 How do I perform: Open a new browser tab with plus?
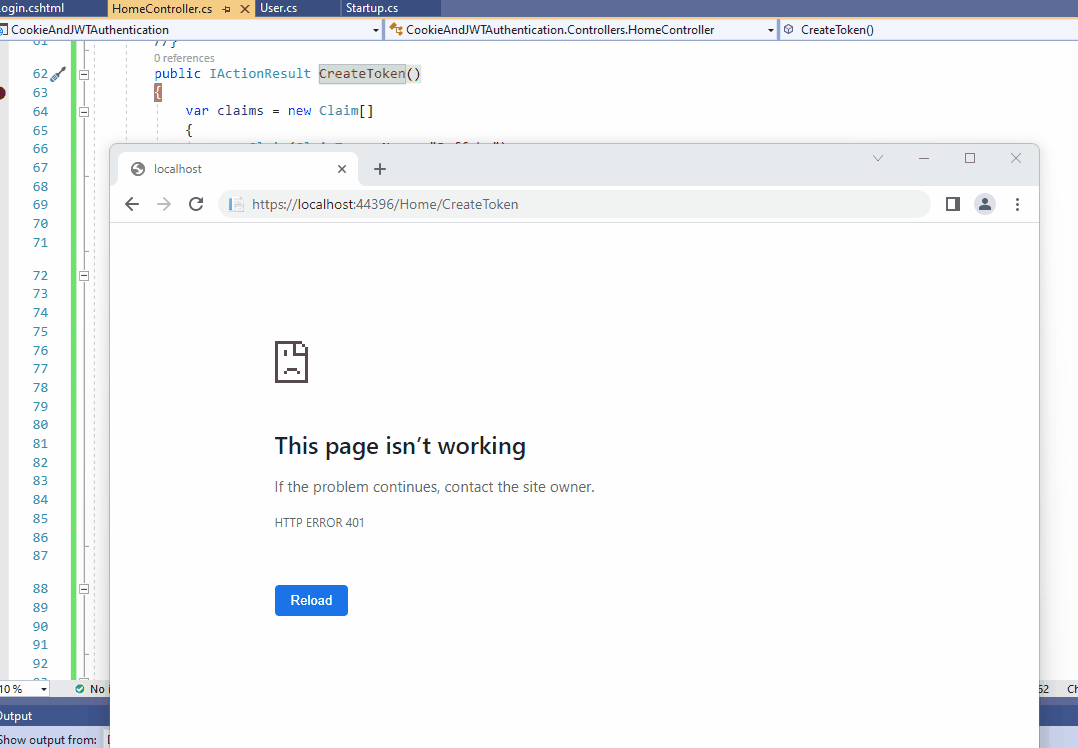click(380, 169)
